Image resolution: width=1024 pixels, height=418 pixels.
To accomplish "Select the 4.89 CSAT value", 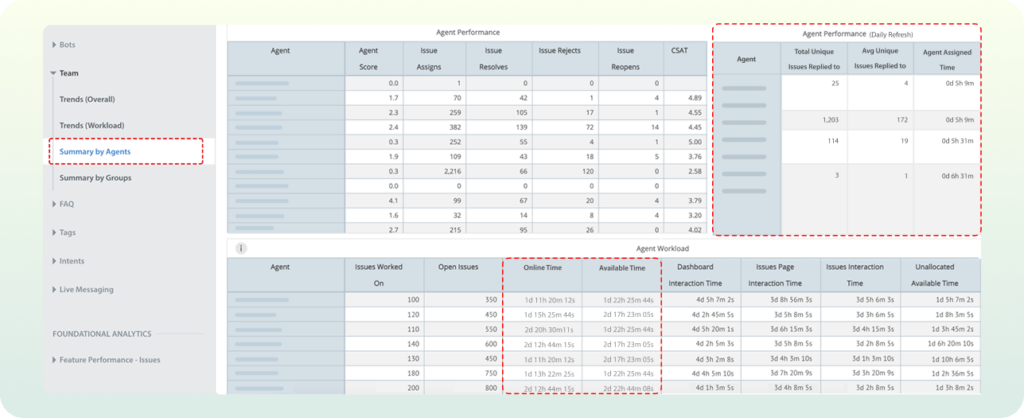I will [684, 98].
